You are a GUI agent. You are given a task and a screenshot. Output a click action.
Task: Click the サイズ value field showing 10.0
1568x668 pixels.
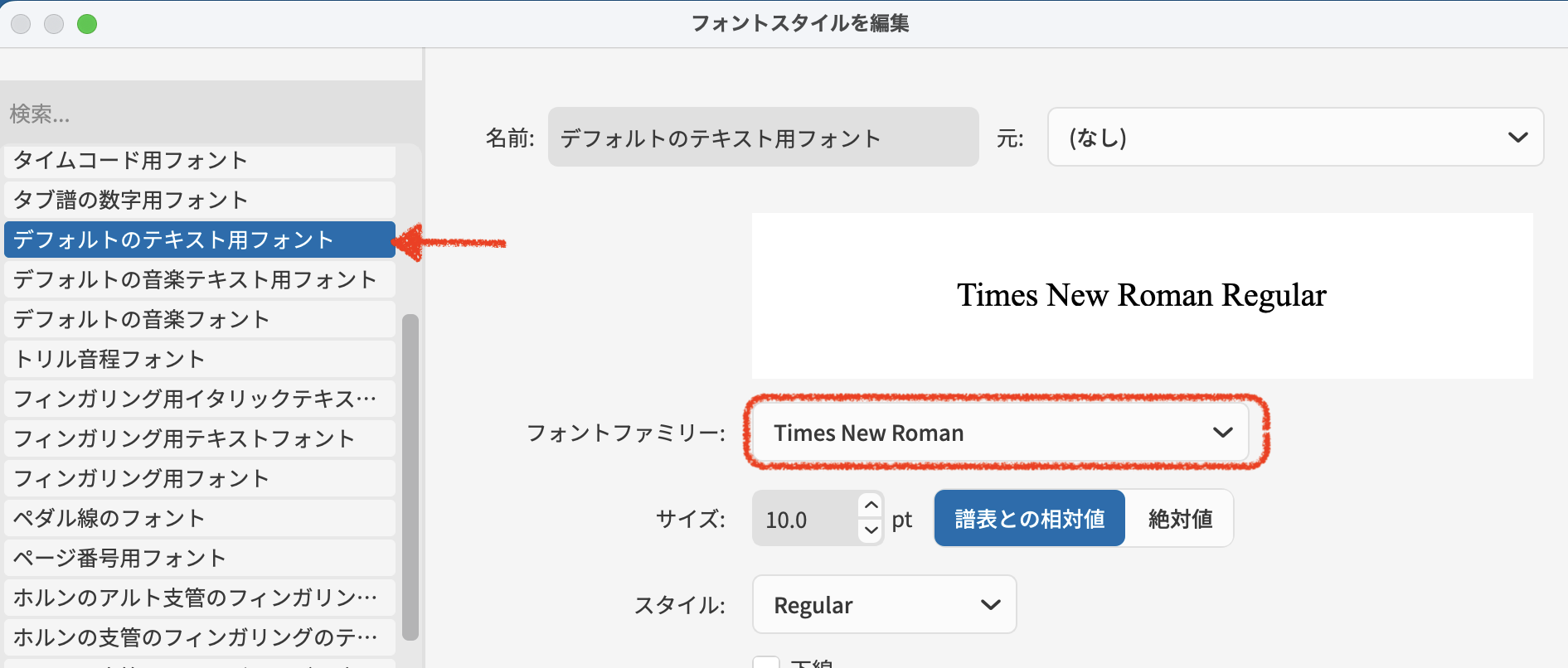[x=804, y=520]
